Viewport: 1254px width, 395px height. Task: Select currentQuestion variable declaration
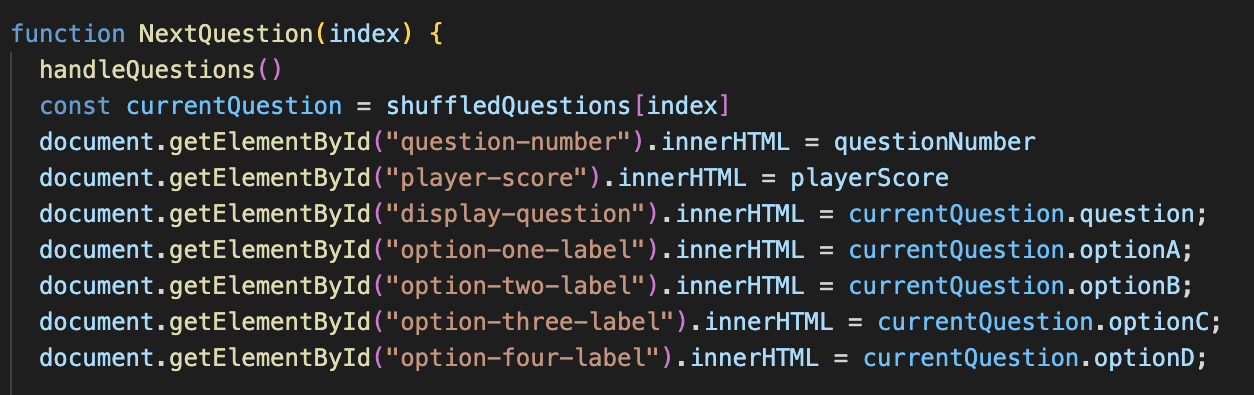click(x=234, y=105)
